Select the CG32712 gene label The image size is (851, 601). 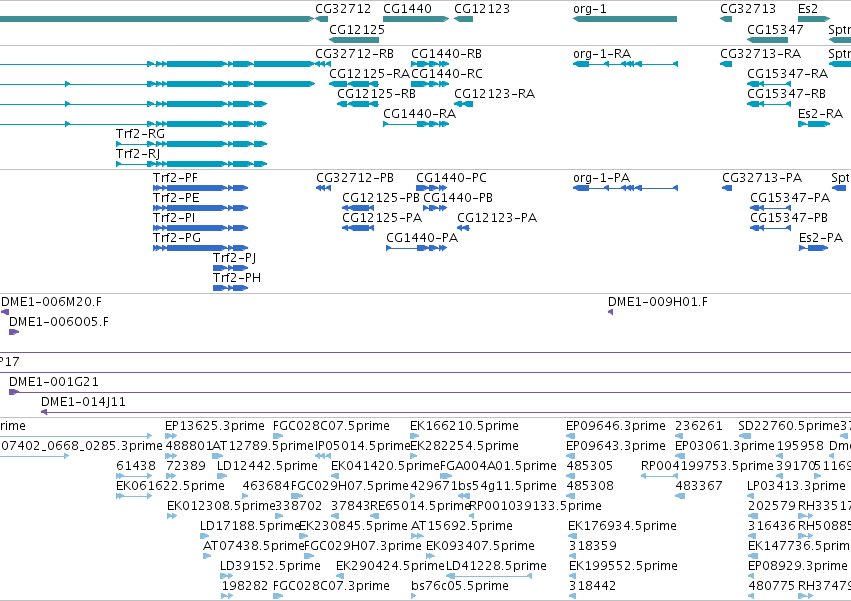(343, 9)
